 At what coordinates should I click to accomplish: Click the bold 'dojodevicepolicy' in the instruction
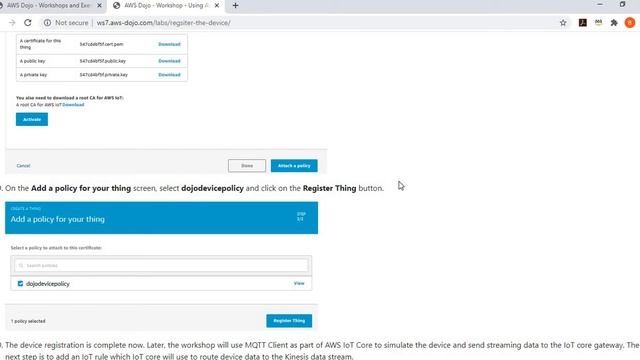click(x=212, y=188)
